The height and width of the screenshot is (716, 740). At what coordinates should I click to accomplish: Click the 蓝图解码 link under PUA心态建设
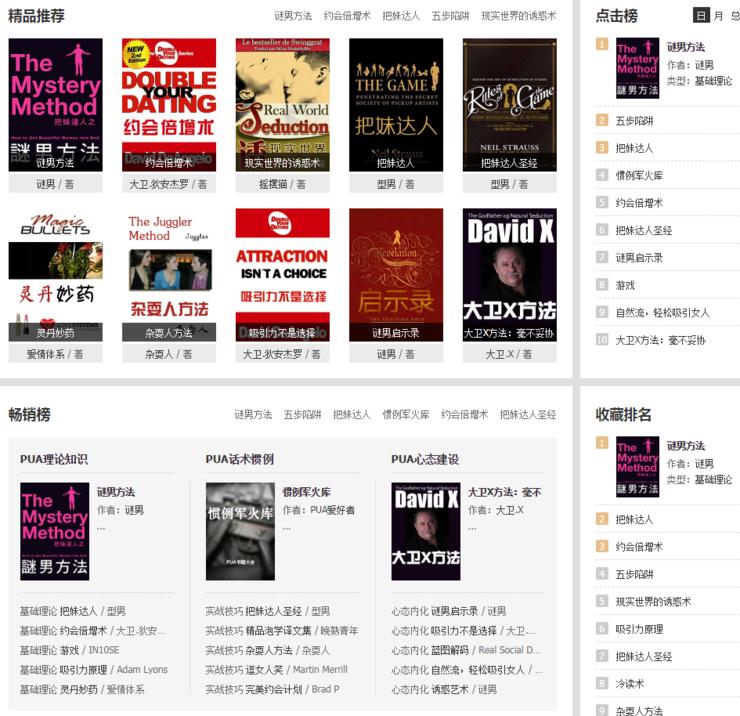tap(452, 650)
